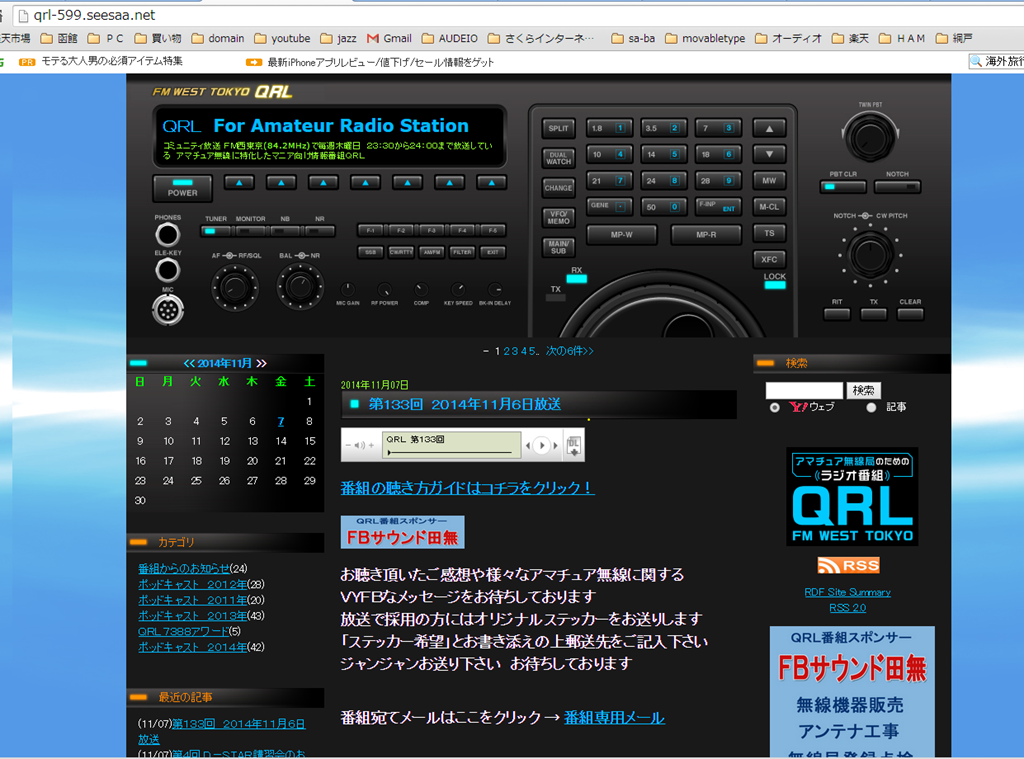
Task: Play the QRL 第133回 audio
Action: click(541, 445)
